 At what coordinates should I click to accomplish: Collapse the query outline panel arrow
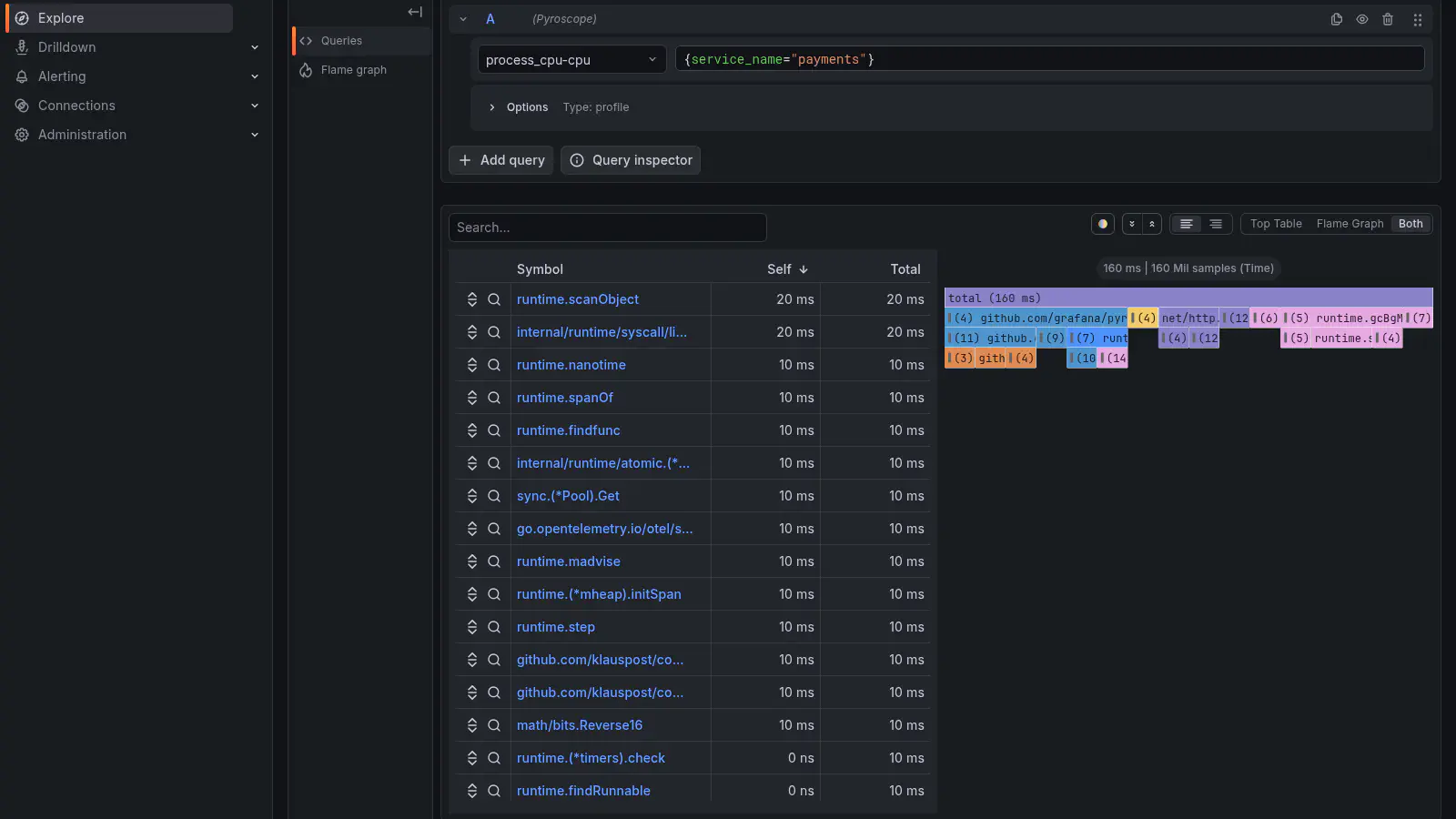point(415,12)
